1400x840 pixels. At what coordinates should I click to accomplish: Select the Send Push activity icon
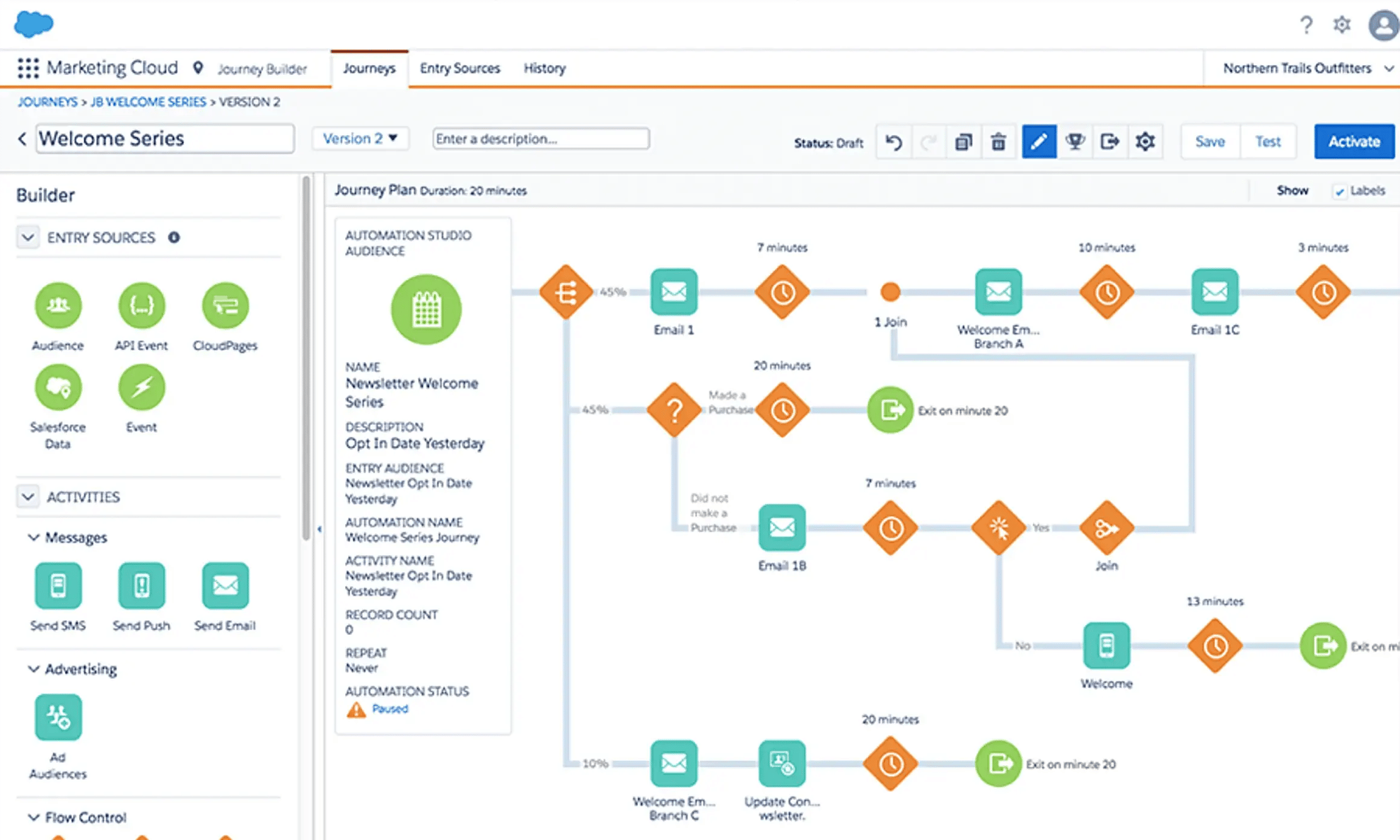[141, 585]
